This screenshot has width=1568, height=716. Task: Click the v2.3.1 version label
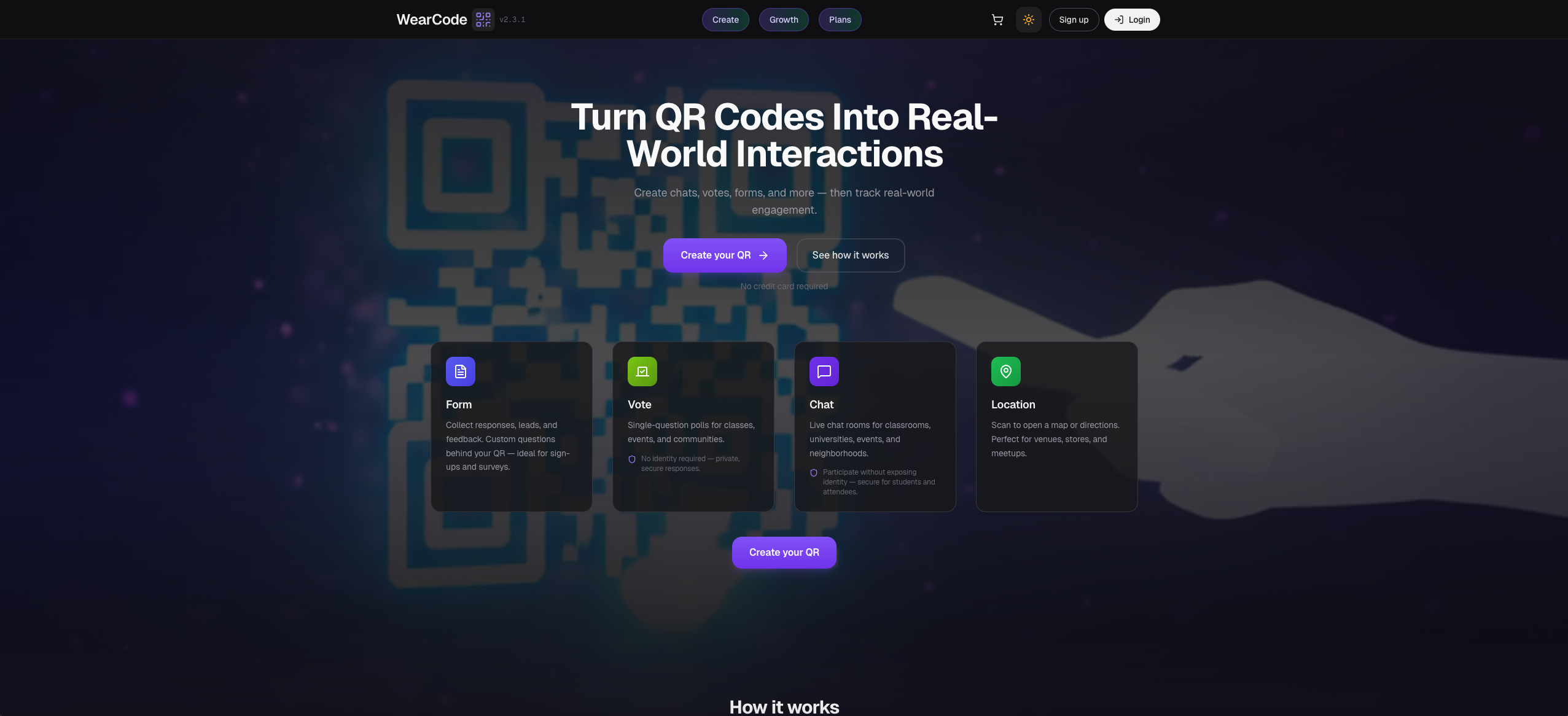[512, 20]
